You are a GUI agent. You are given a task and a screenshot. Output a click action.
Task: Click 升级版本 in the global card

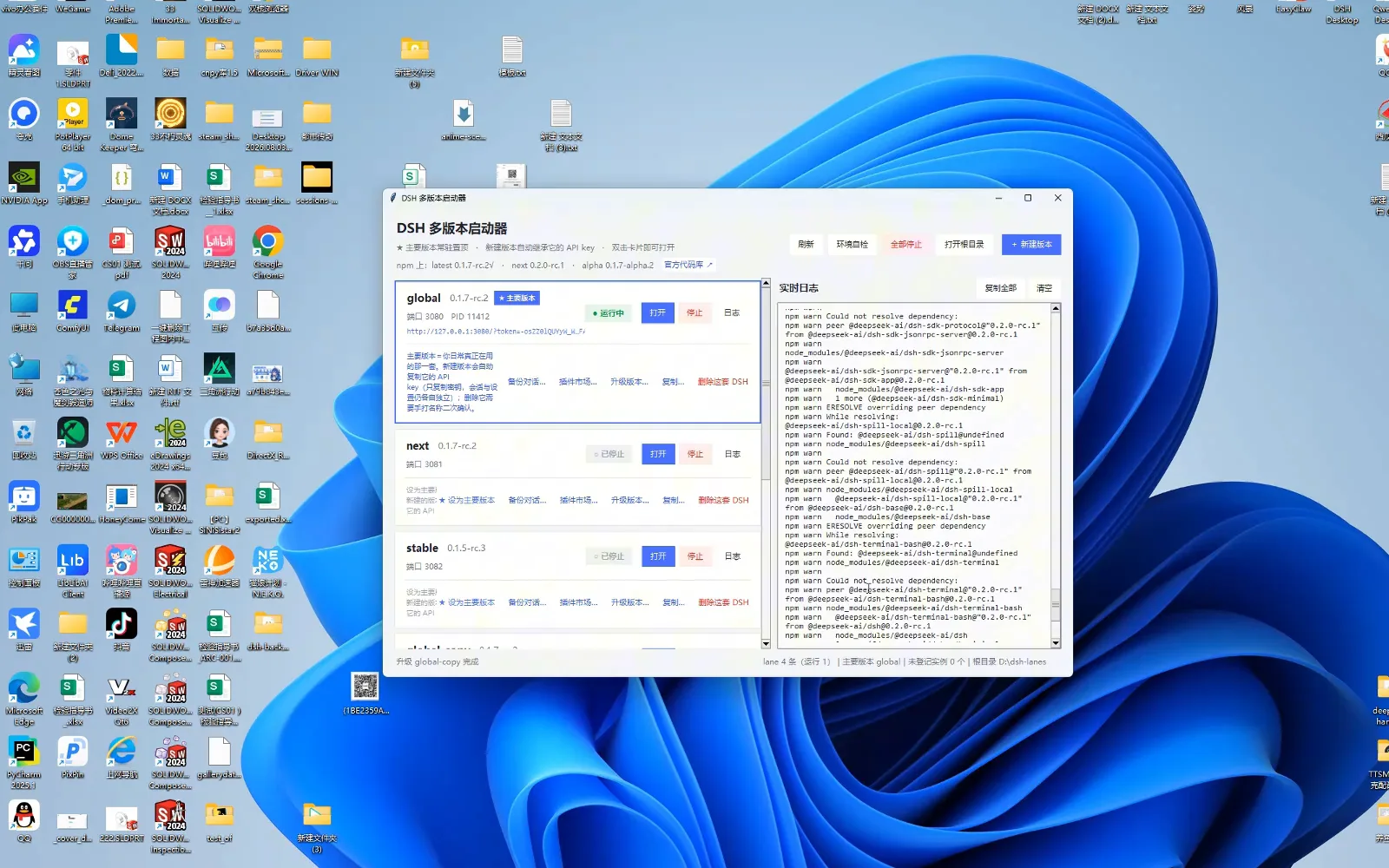tap(629, 382)
